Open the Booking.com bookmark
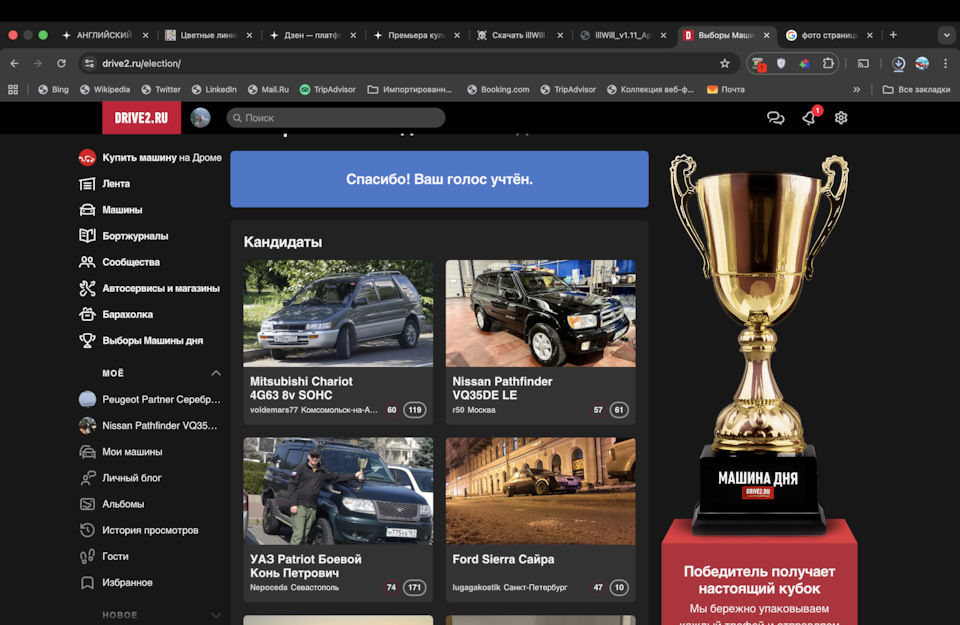Screen dimensions: 960x625 pos(498,89)
